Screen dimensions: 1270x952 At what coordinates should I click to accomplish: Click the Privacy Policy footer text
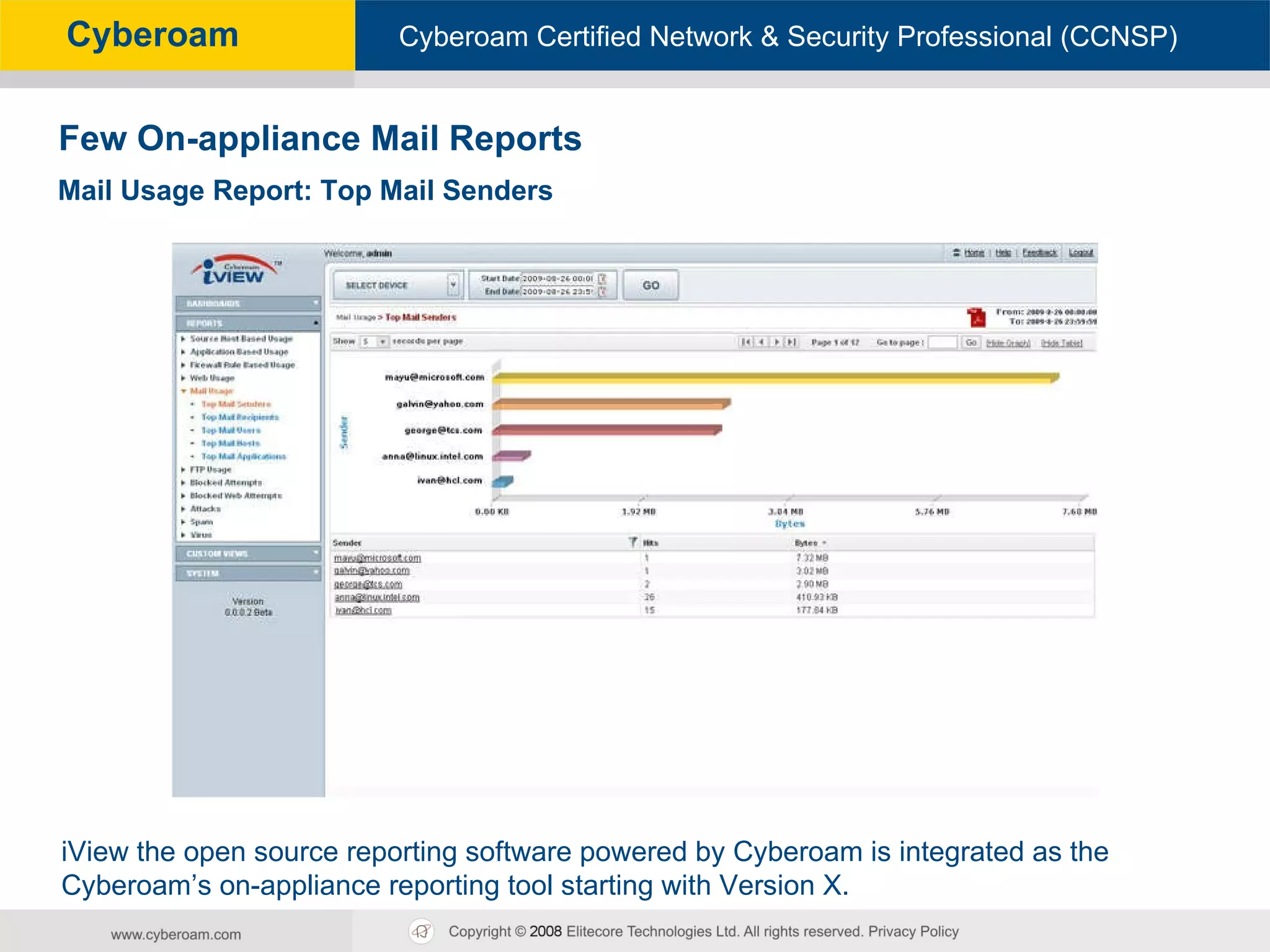coord(913,932)
